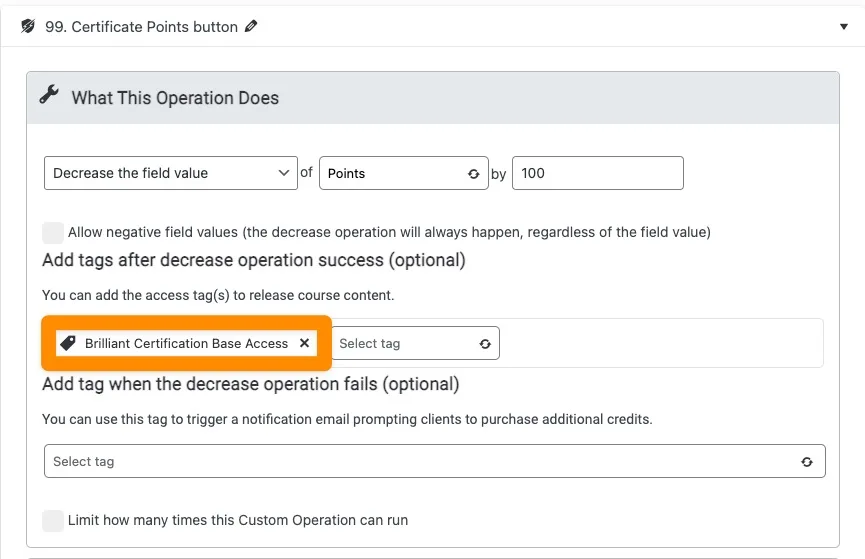The height and width of the screenshot is (559, 865).
Task: Click the icon left of '99. Certificate Points button'
Action: tap(28, 27)
